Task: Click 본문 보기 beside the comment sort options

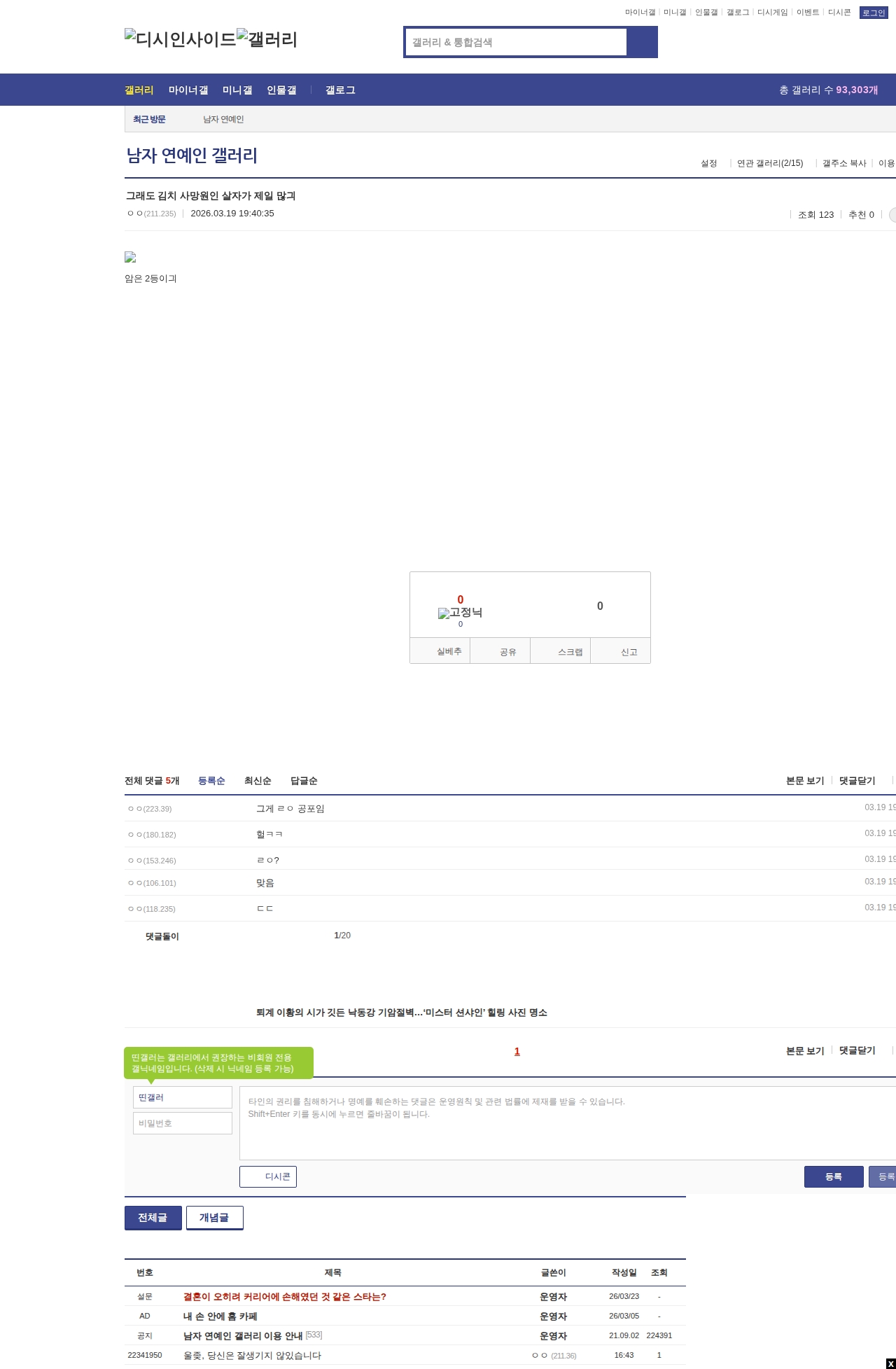Action: click(x=805, y=781)
